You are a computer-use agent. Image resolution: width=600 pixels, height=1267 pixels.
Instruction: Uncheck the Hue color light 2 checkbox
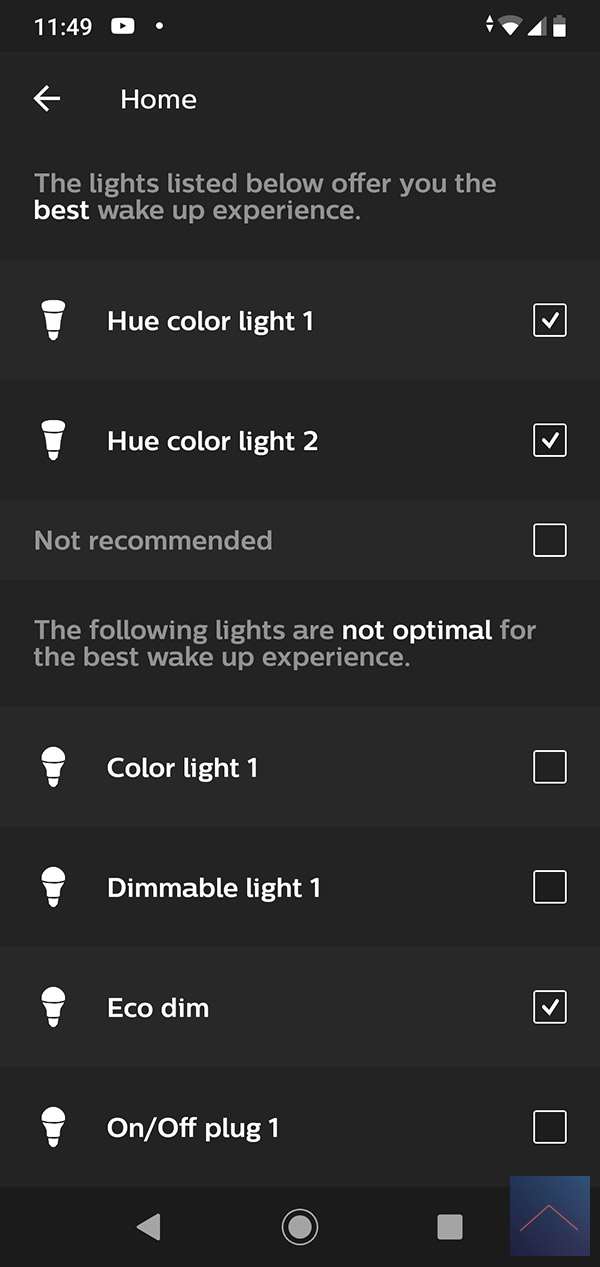(550, 441)
